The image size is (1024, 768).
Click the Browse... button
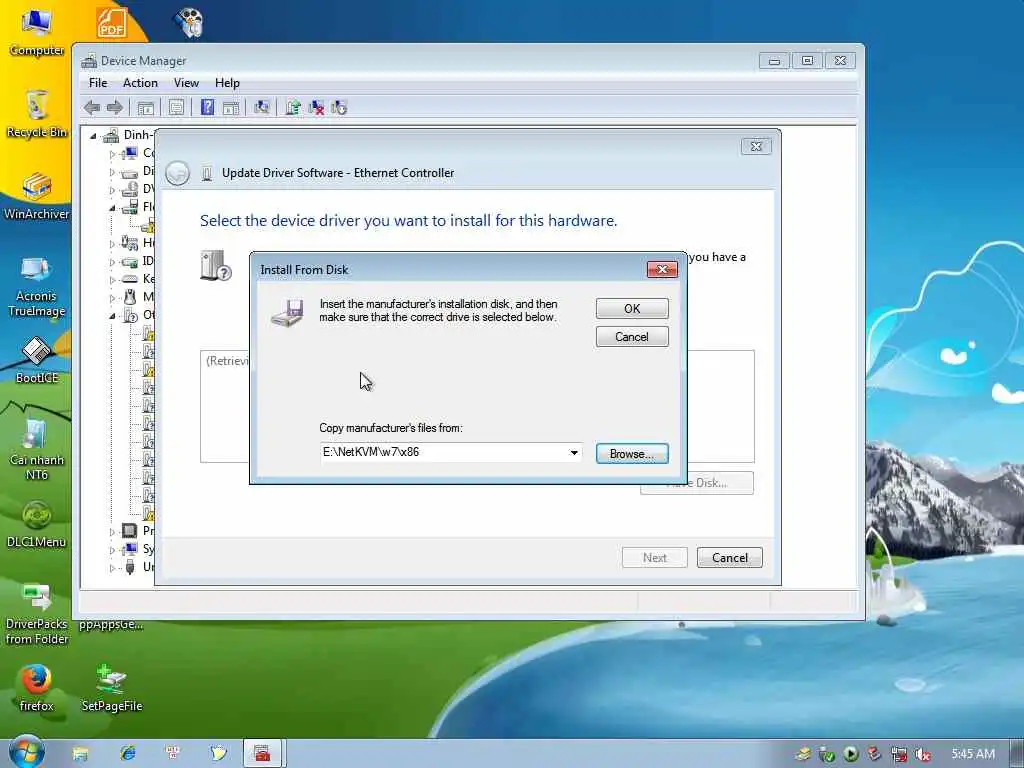click(x=632, y=453)
